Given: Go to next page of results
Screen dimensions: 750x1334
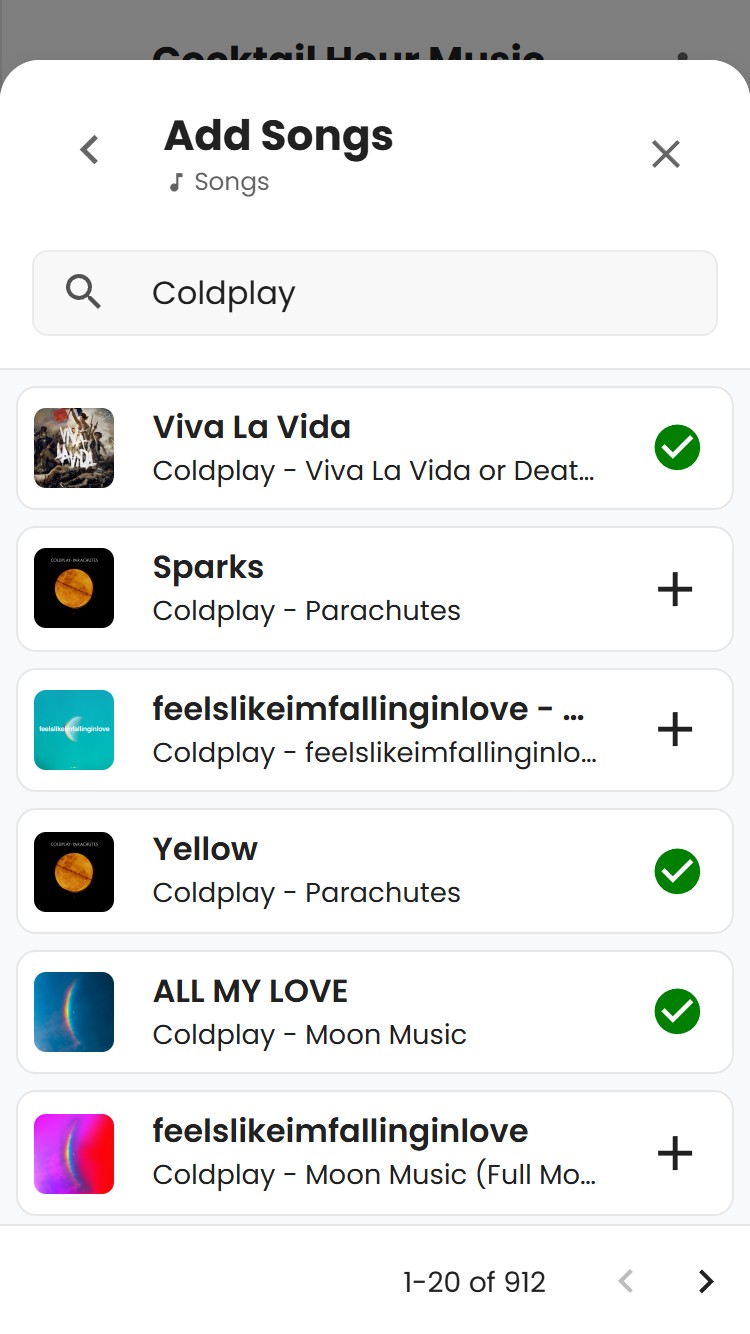Looking at the screenshot, I should click(706, 1281).
